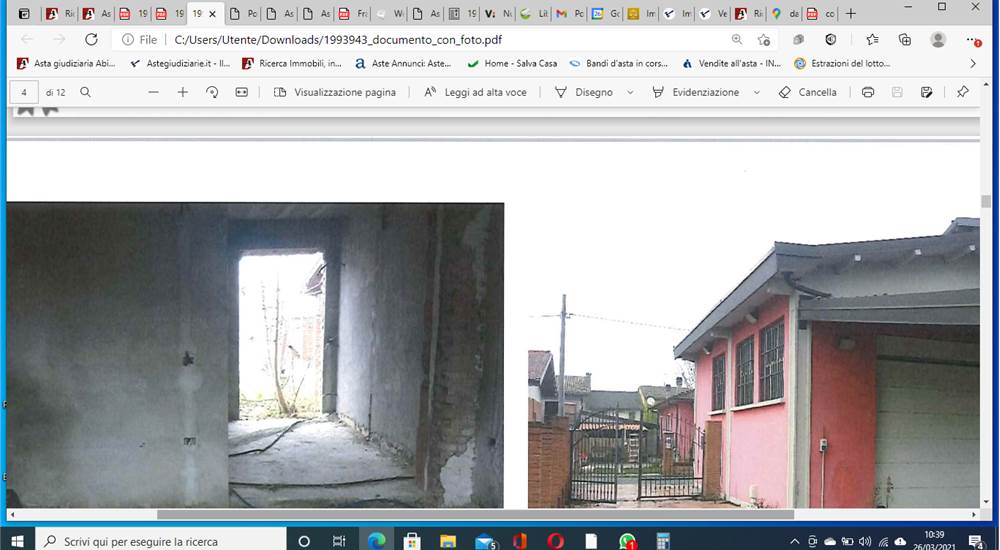Zoom in with the plus icon
The width and height of the screenshot is (1000, 550).
[x=182, y=93]
